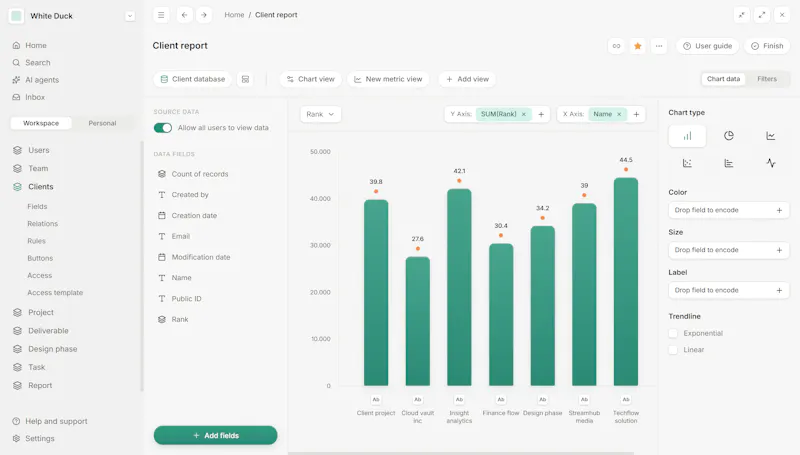The image size is (800, 455).
Task: Add another X Axis field with plus
Action: click(x=636, y=114)
